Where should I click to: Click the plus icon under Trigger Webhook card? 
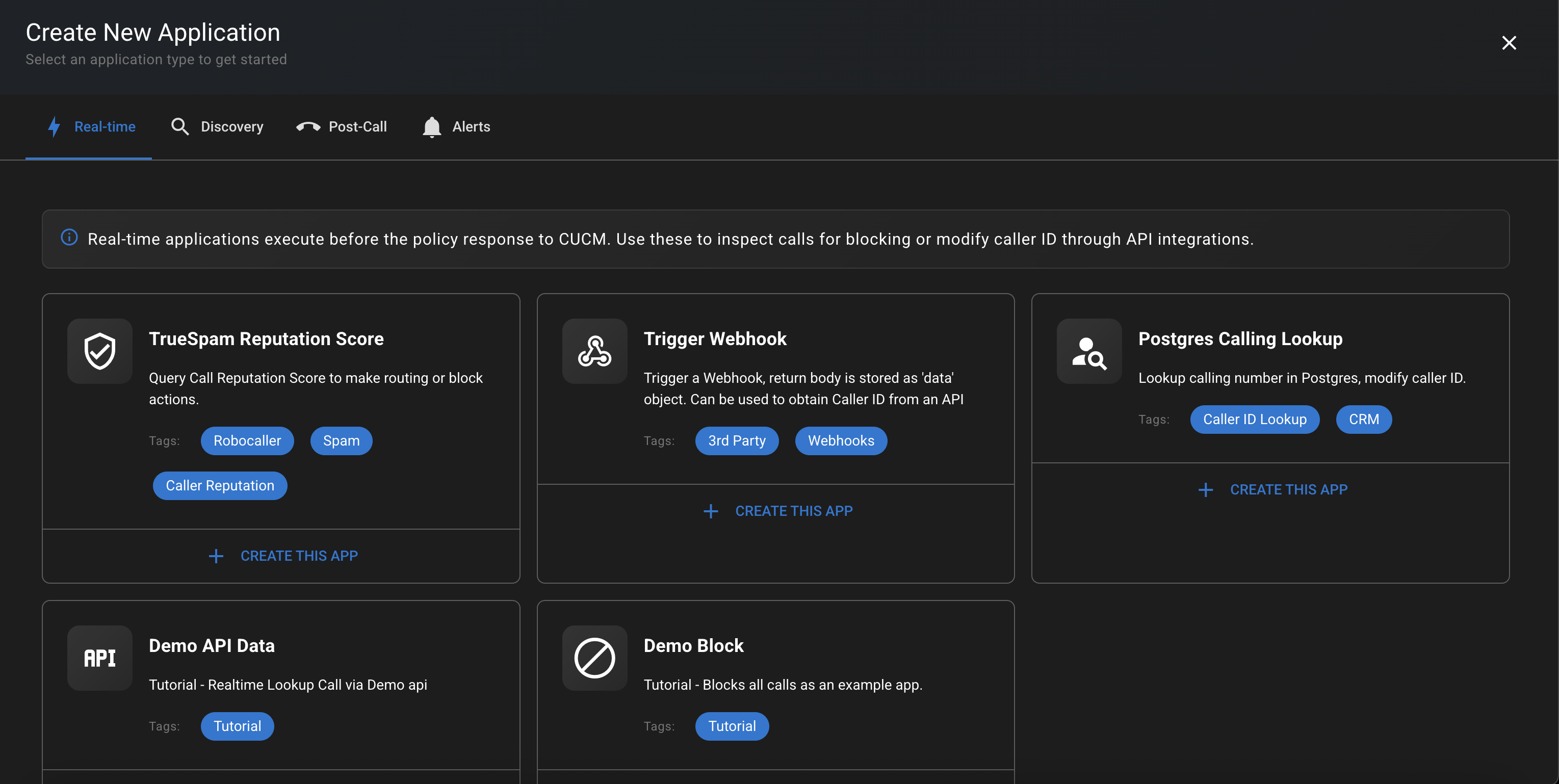pyautogui.click(x=711, y=511)
